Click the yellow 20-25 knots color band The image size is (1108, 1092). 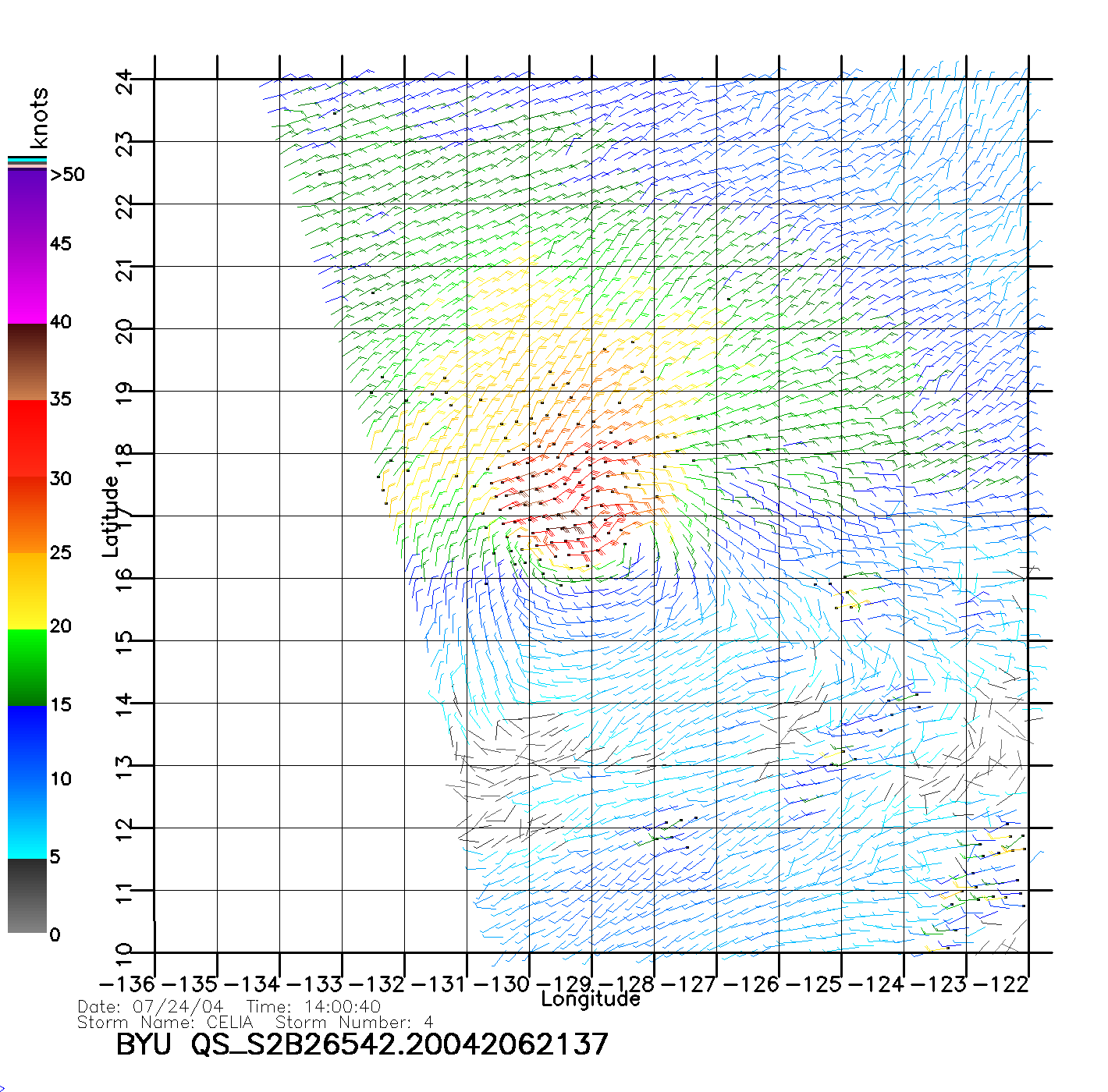[x=27, y=590]
